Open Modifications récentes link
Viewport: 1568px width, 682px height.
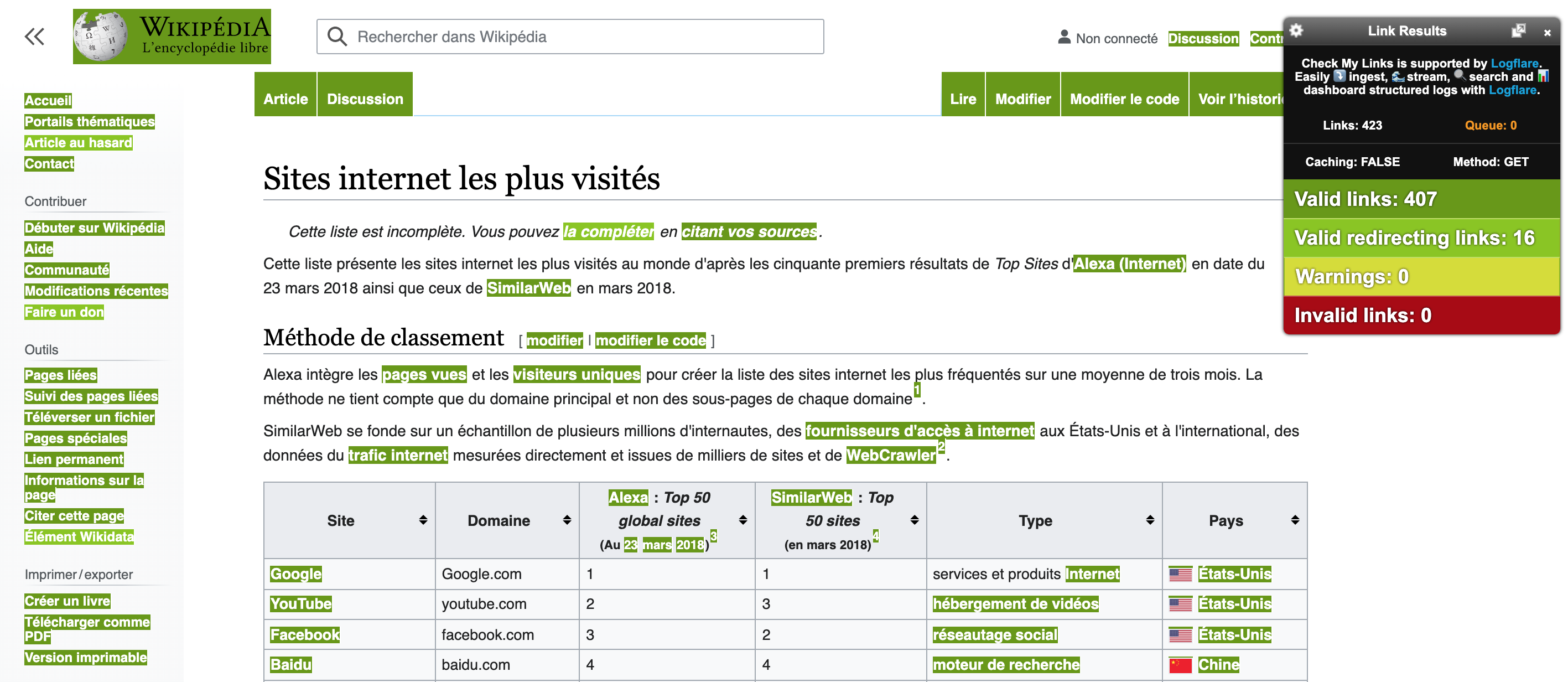tap(96, 291)
